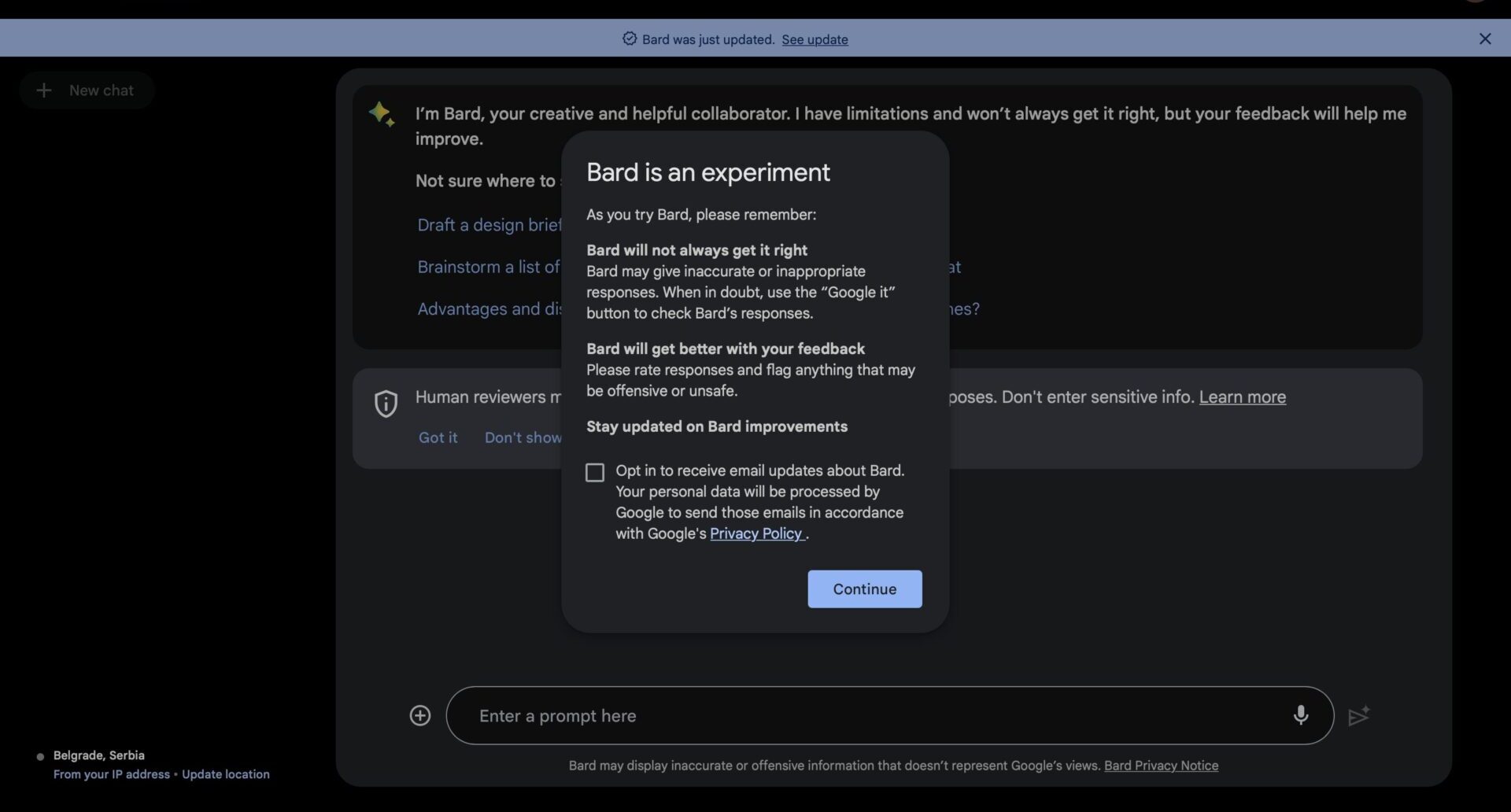Select the Brainstorm a list suggestion

(x=488, y=268)
